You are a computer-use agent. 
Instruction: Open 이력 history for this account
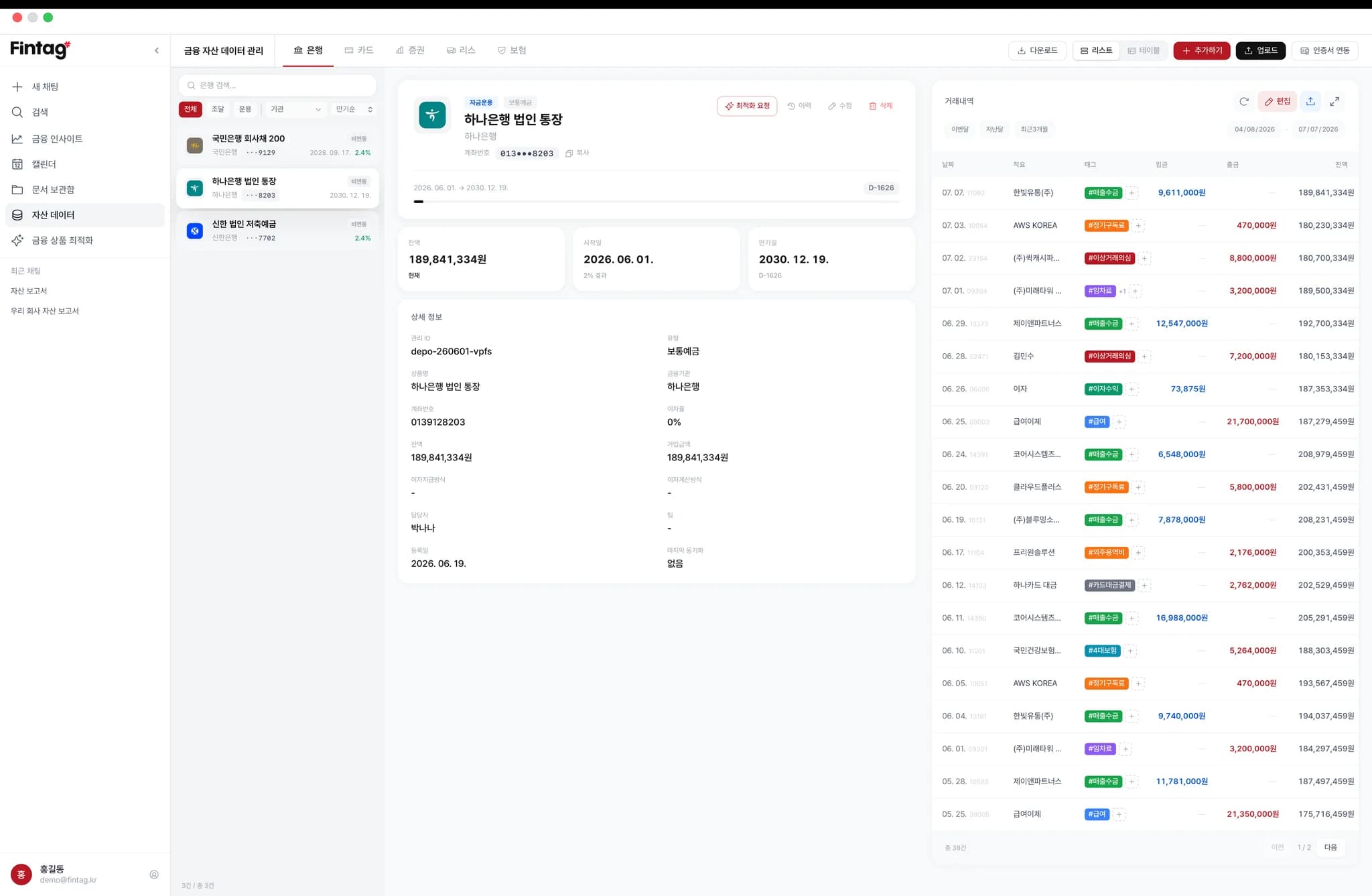tap(799, 106)
